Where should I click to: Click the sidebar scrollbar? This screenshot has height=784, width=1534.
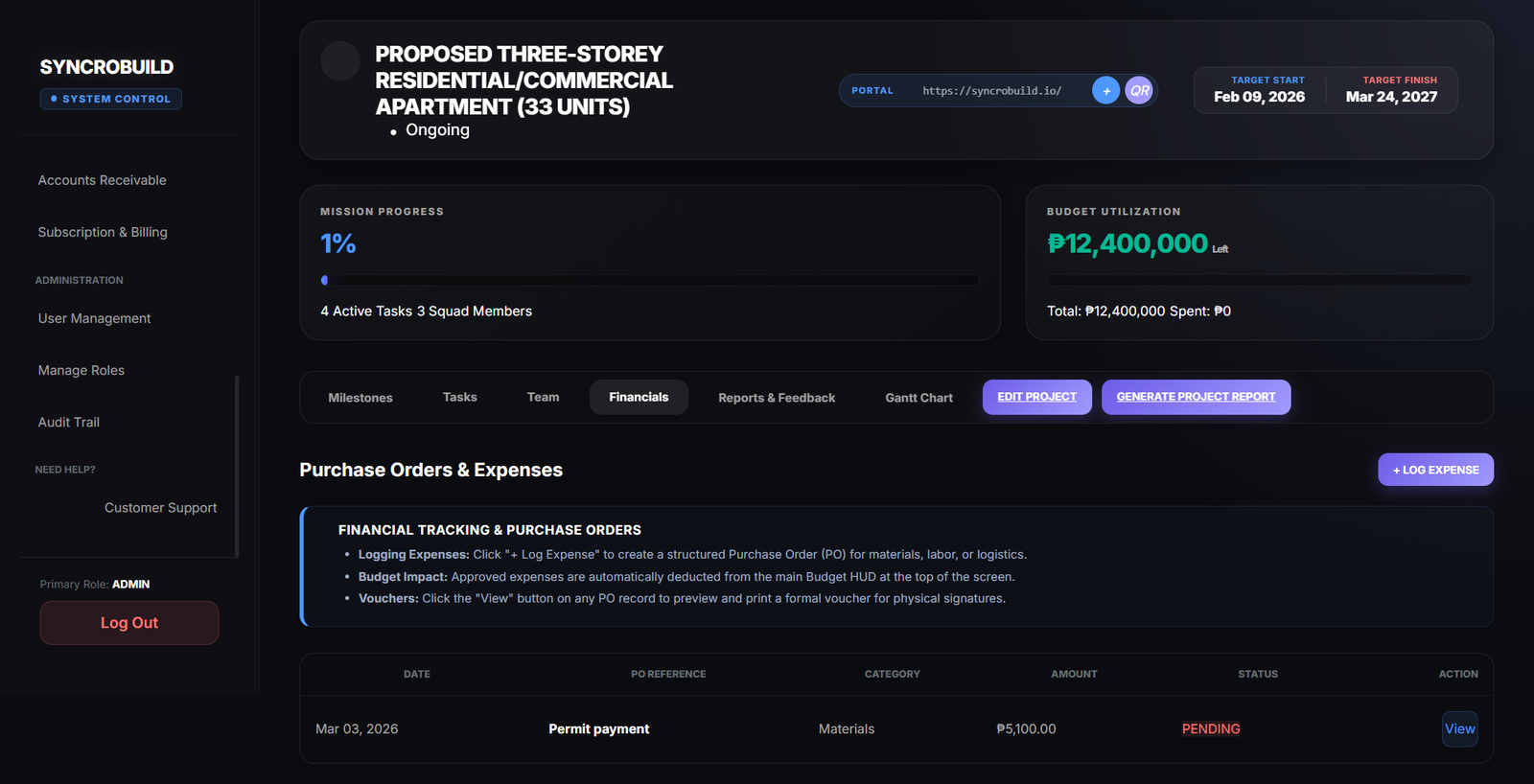237,466
